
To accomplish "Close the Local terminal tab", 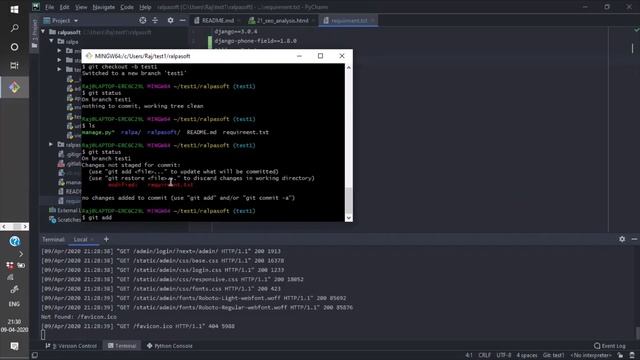I will pos(93,239).
